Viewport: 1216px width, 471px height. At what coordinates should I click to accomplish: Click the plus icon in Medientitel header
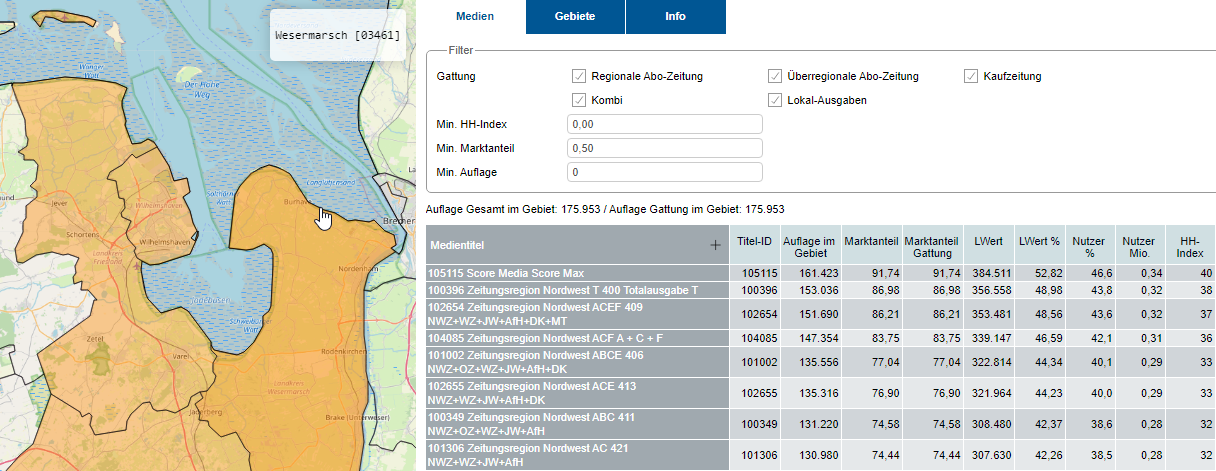(x=715, y=245)
